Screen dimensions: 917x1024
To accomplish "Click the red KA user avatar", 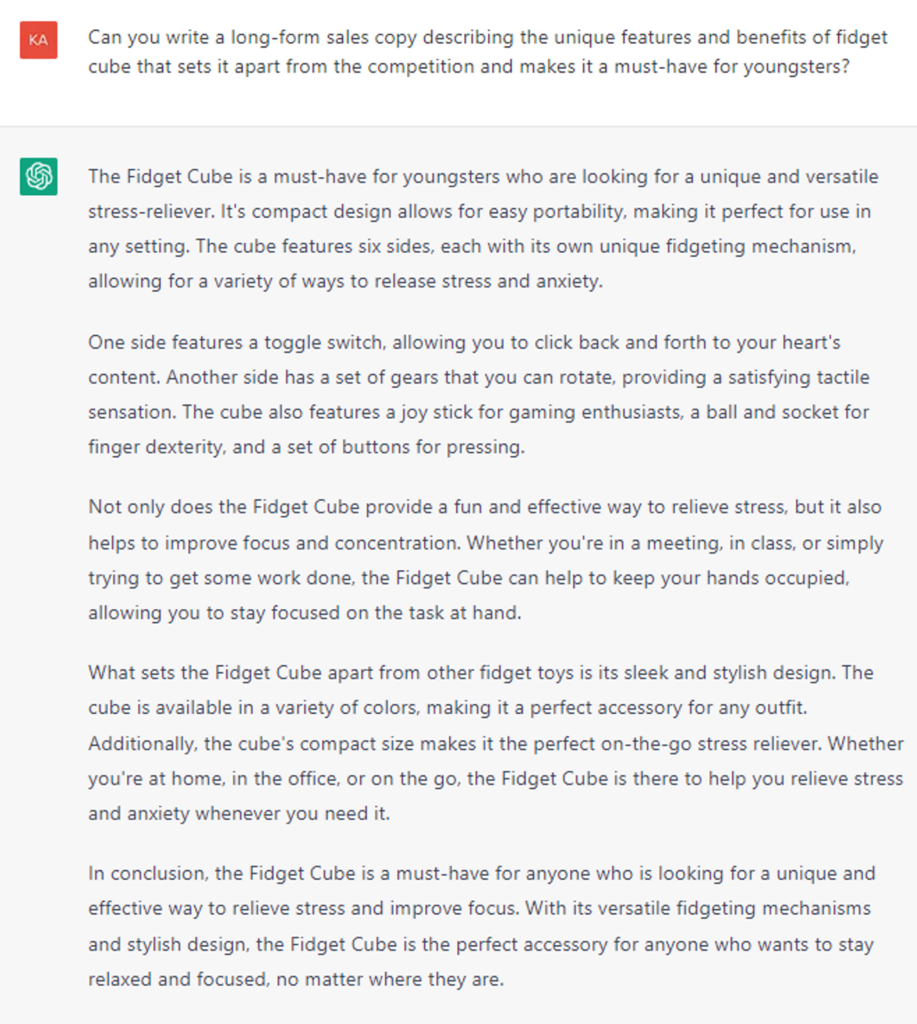I will click(x=39, y=40).
